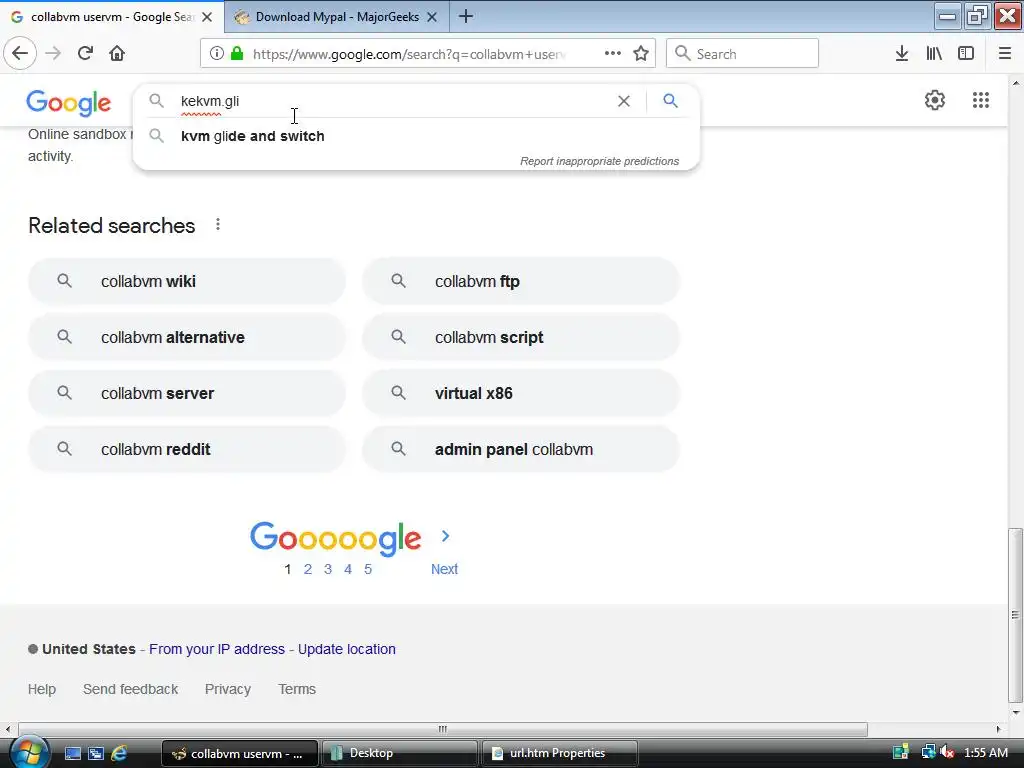The image size is (1024, 768).
Task: Go to results page 5
Action: coord(368,569)
